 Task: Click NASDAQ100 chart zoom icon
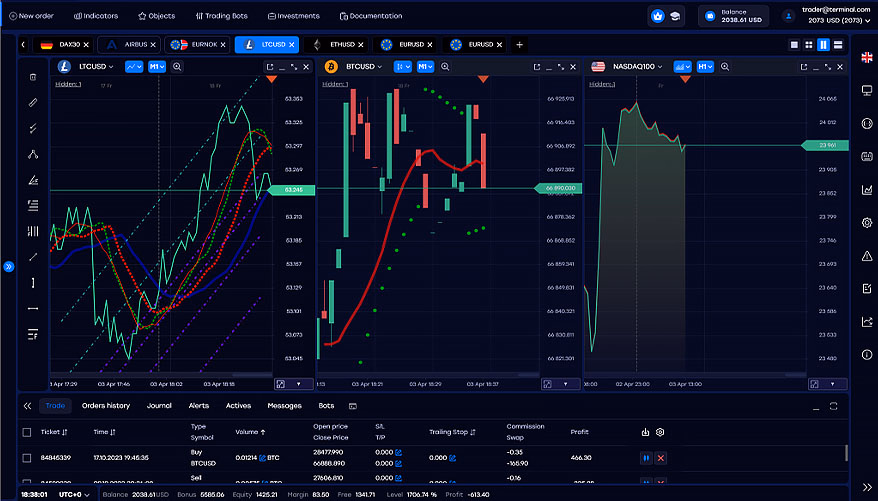tap(725, 67)
